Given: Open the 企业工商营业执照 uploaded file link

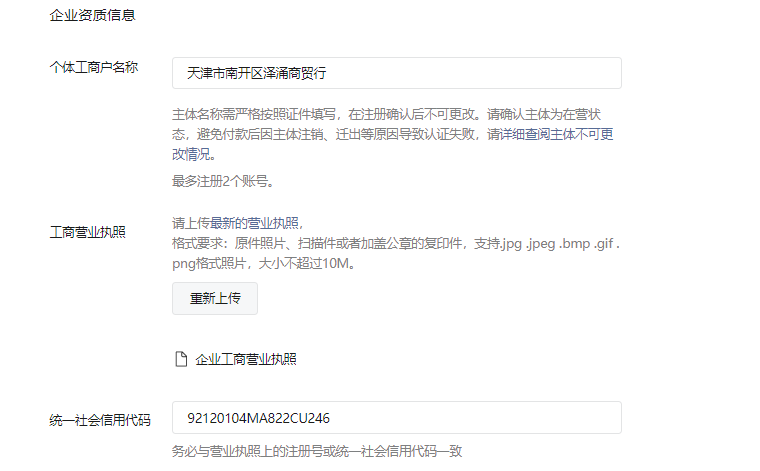Looking at the screenshot, I should (x=246, y=360).
